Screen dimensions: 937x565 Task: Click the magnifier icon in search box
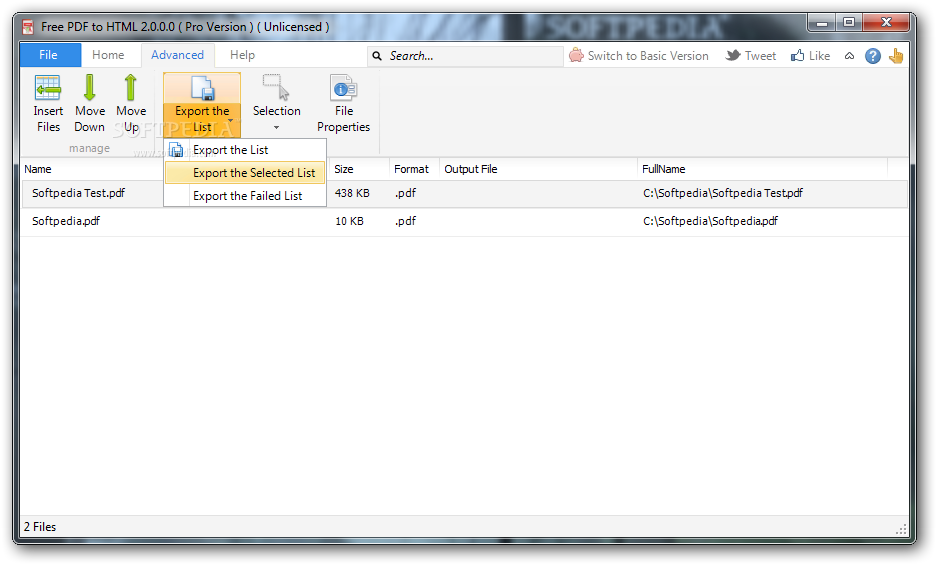pos(377,56)
